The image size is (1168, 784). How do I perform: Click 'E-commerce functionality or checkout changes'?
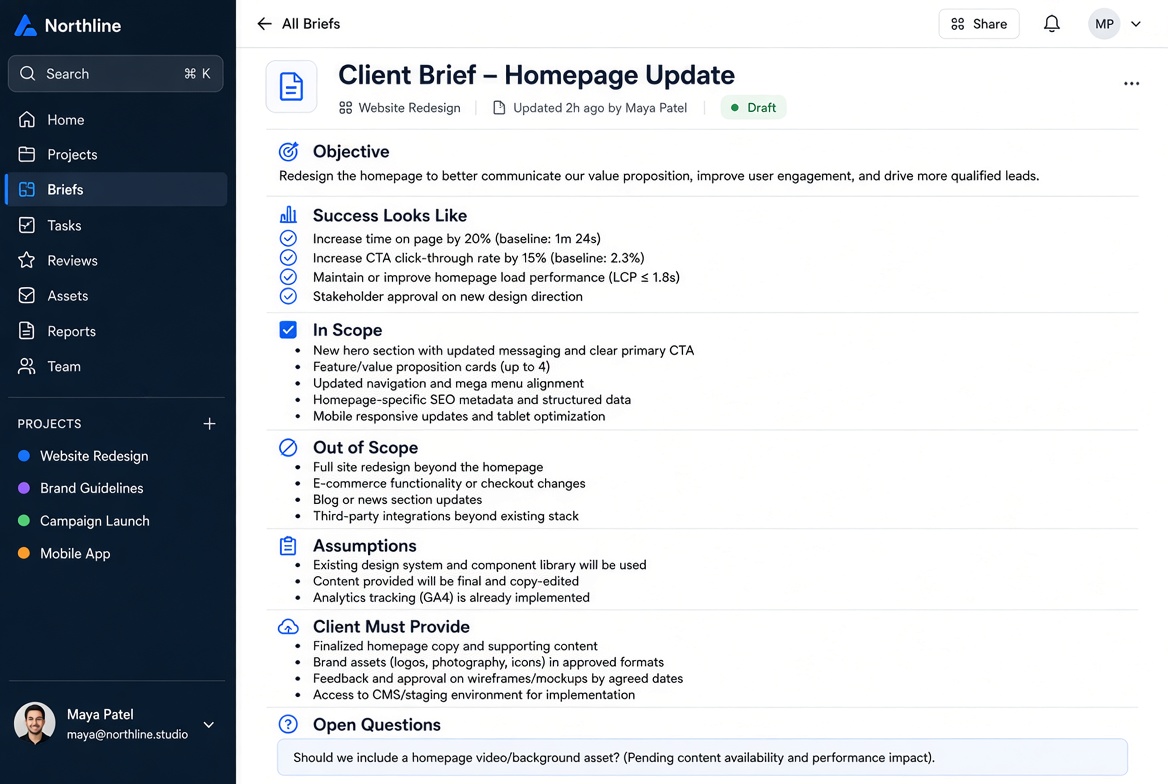tap(449, 483)
